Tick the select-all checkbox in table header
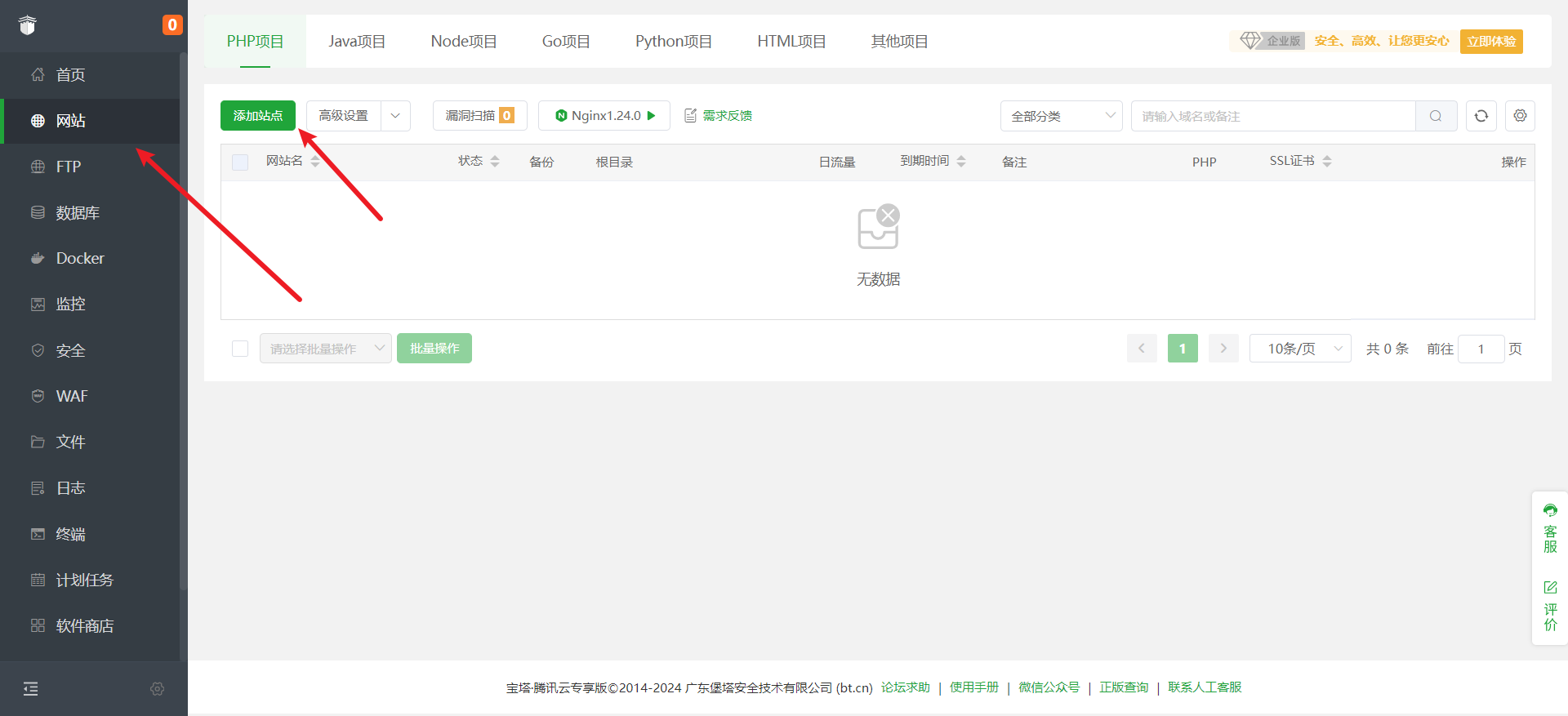1568x716 pixels. point(240,162)
